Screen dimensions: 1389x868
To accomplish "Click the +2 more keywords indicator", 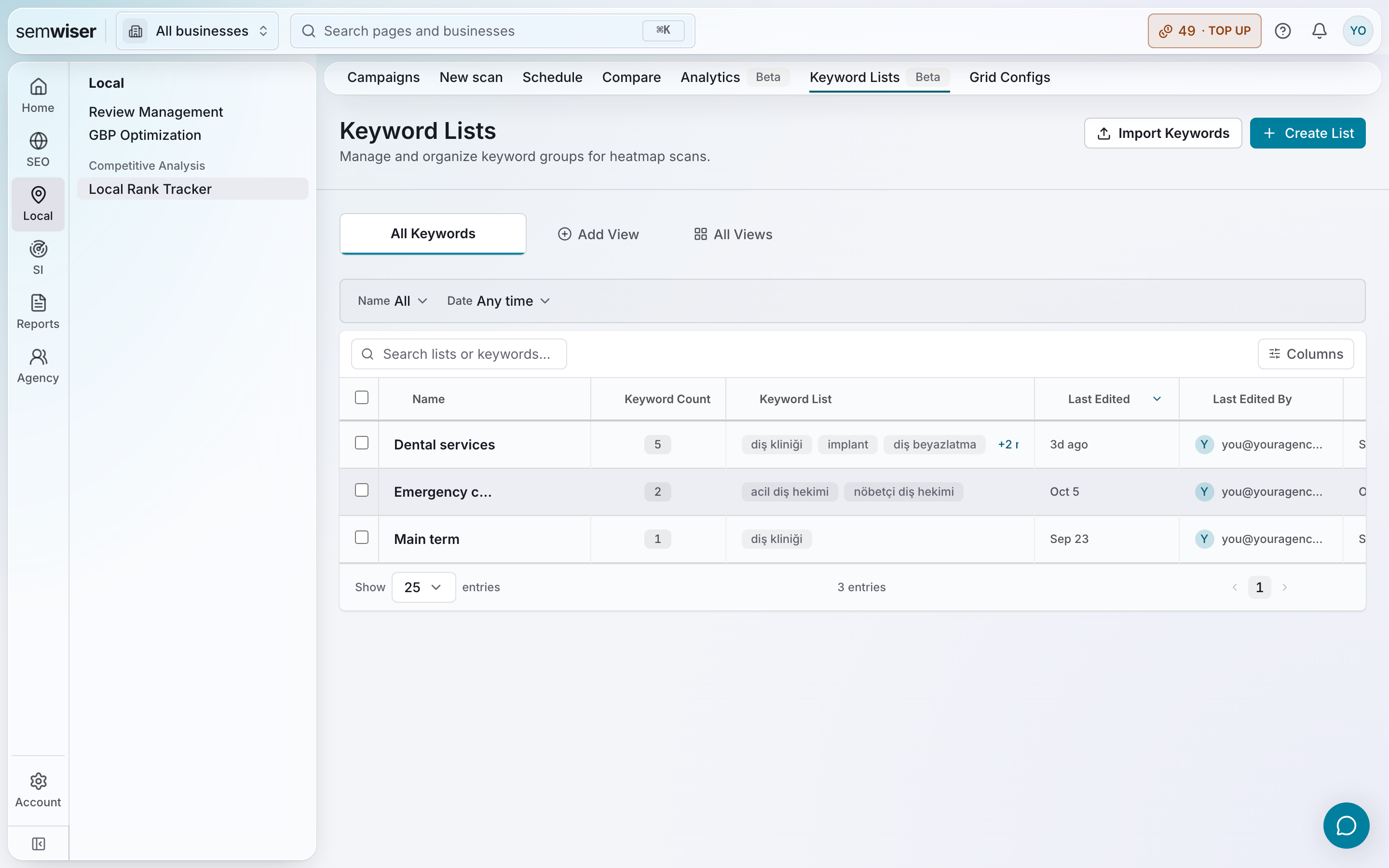I will tap(1008, 444).
